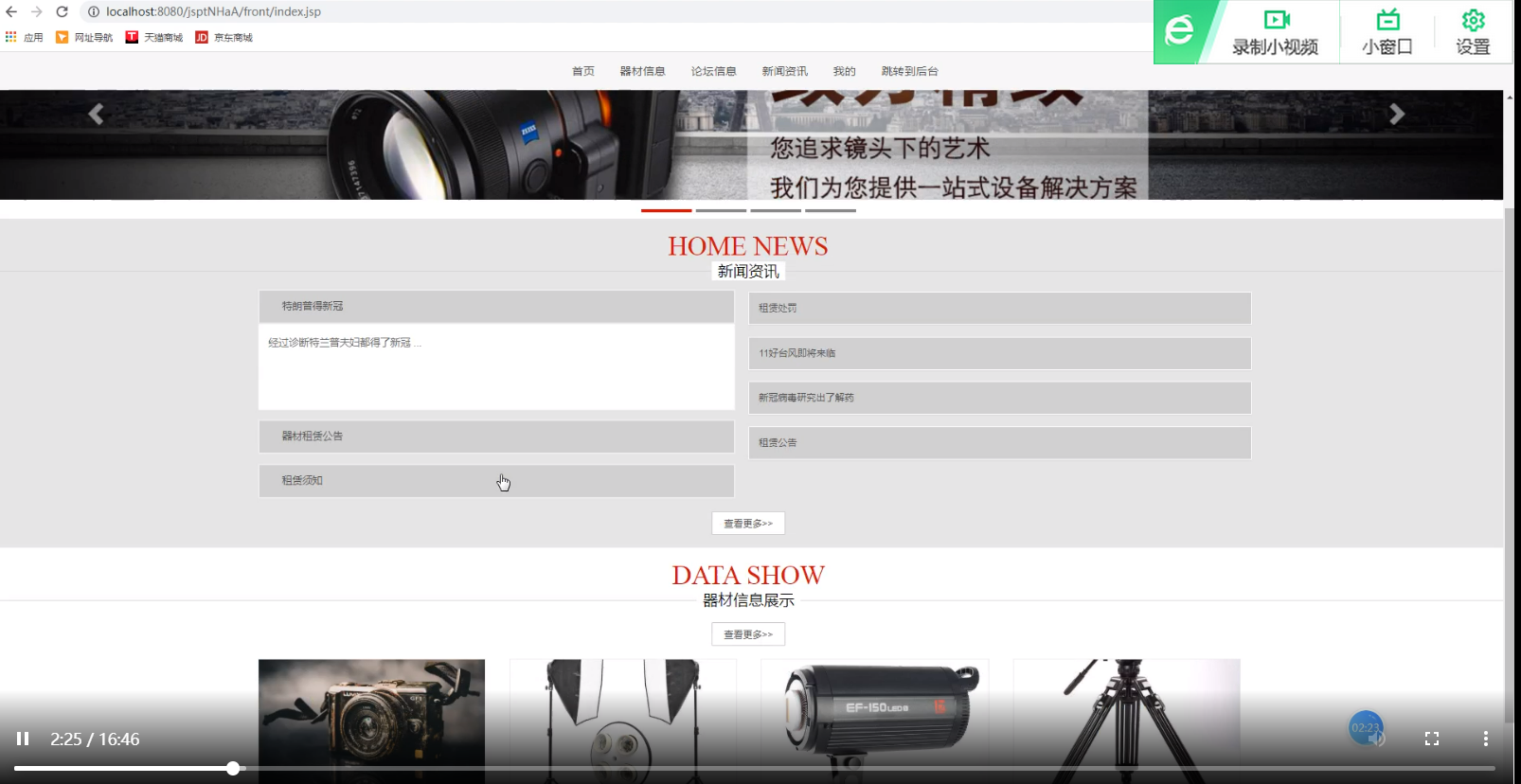Viewport: 1521px width, 784px height.
Task: Select the fourth carousel indicator
Action: point(831,210)
